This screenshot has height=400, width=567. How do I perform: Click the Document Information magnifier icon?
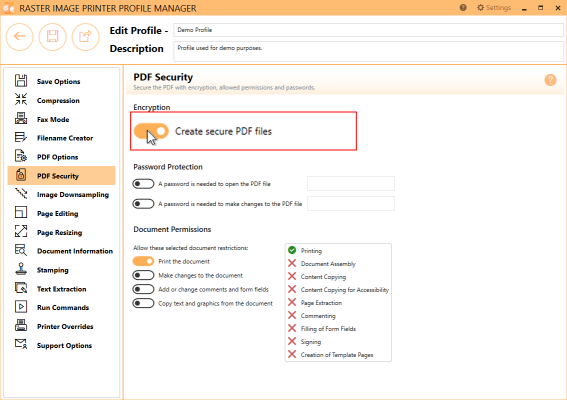[21, 250]
